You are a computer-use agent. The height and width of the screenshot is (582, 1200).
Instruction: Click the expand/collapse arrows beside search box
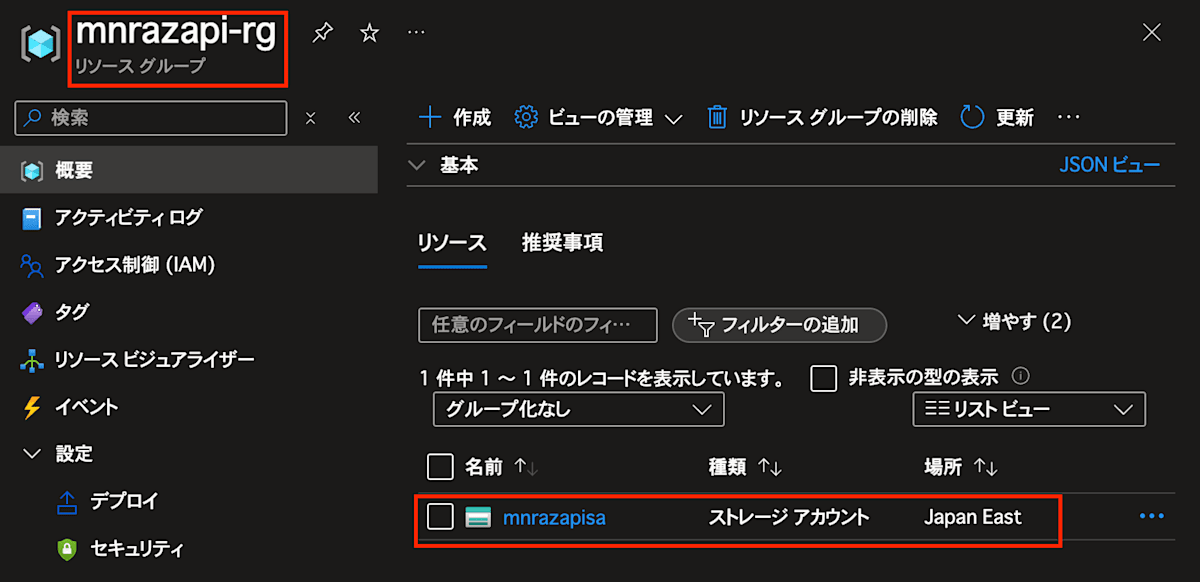[x=310, y=118]
